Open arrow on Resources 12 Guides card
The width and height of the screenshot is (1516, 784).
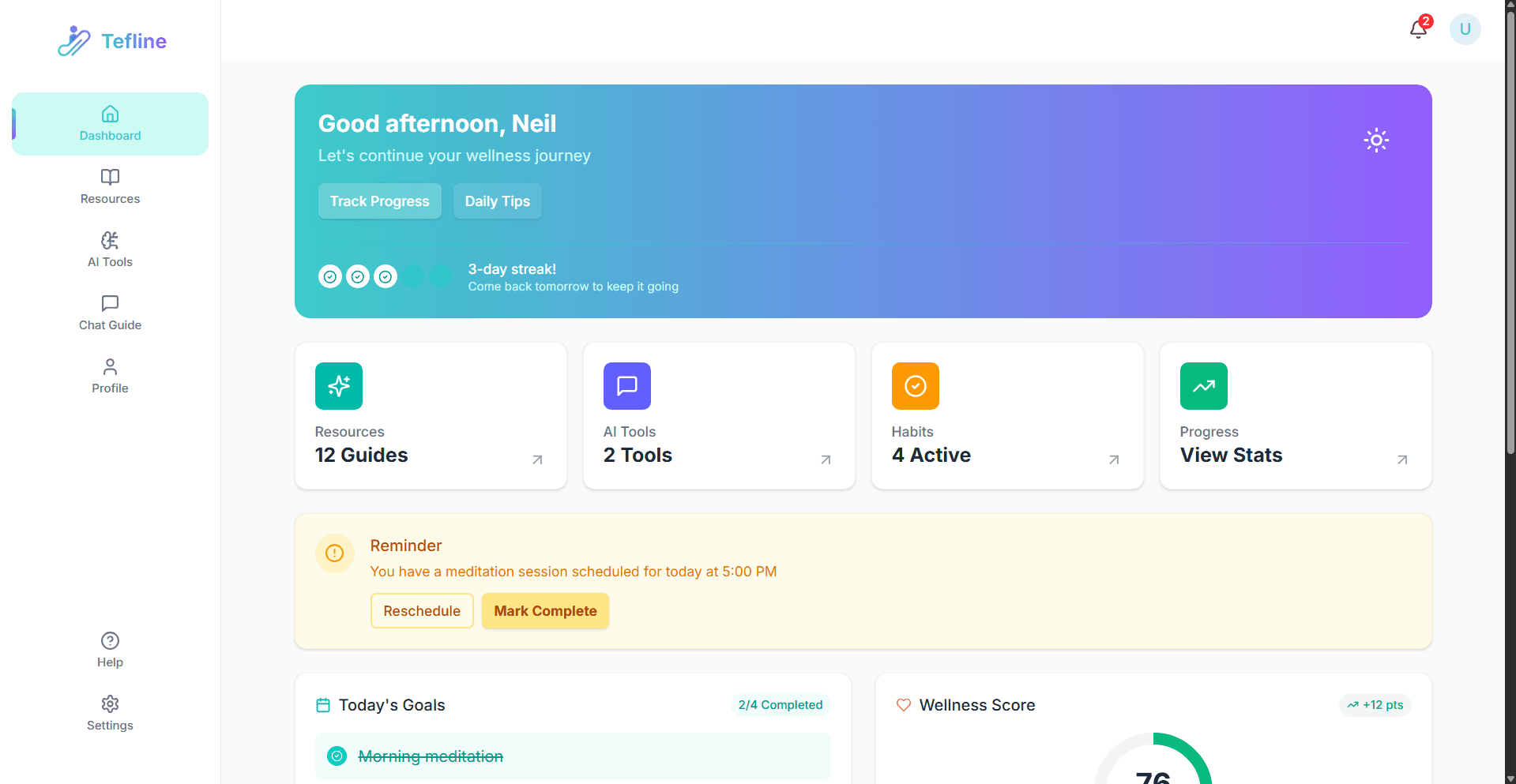click(537, 460)
